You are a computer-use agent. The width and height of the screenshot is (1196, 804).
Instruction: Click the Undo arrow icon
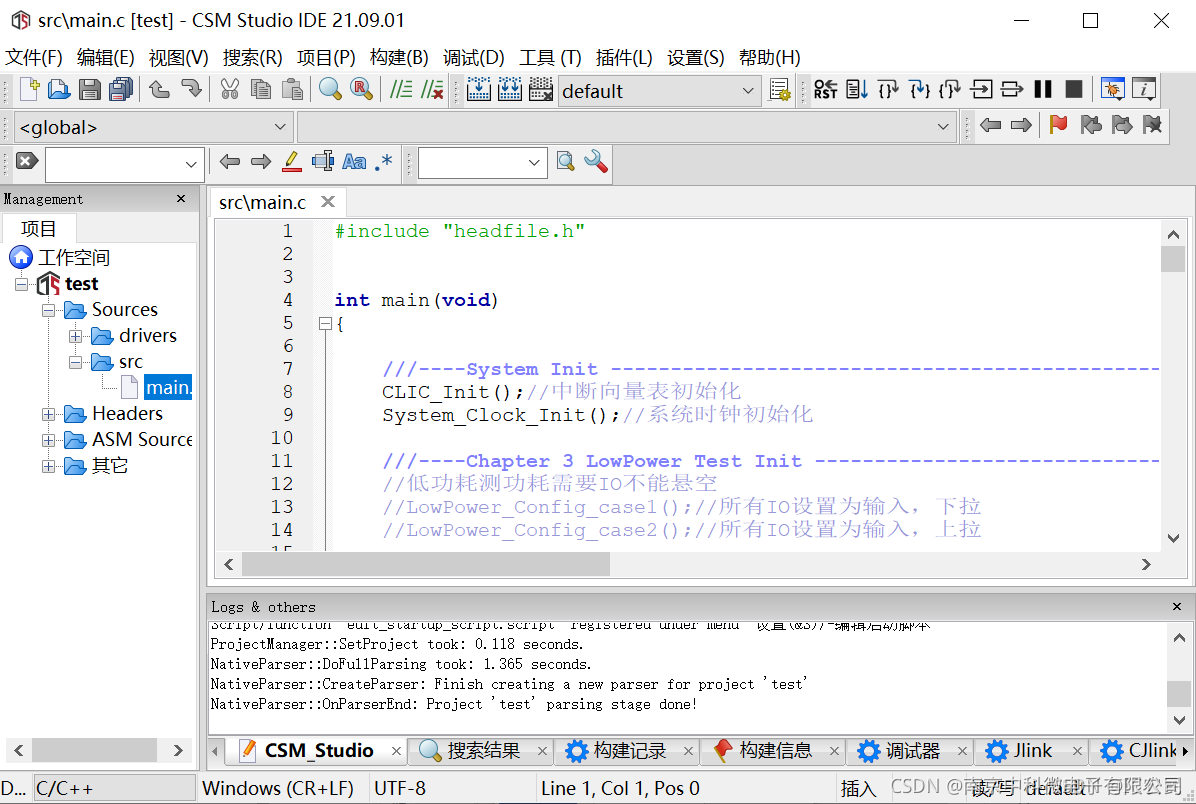[x=159, y=89]
